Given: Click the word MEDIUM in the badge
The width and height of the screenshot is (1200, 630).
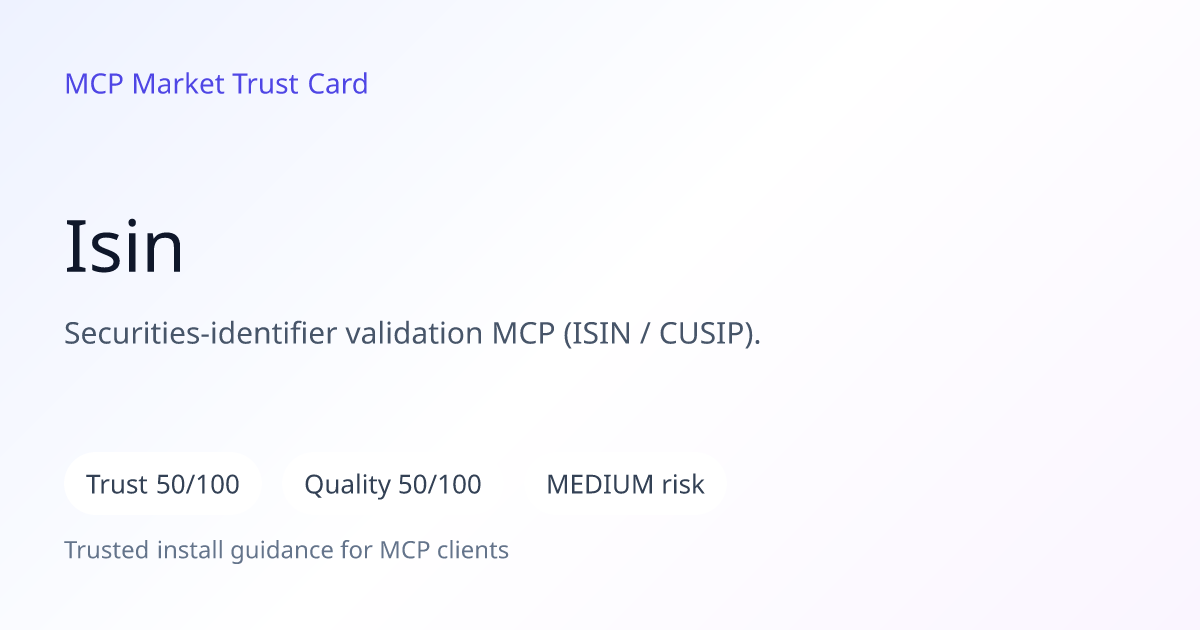Looking at the screenshot, I should coord(600,485).
